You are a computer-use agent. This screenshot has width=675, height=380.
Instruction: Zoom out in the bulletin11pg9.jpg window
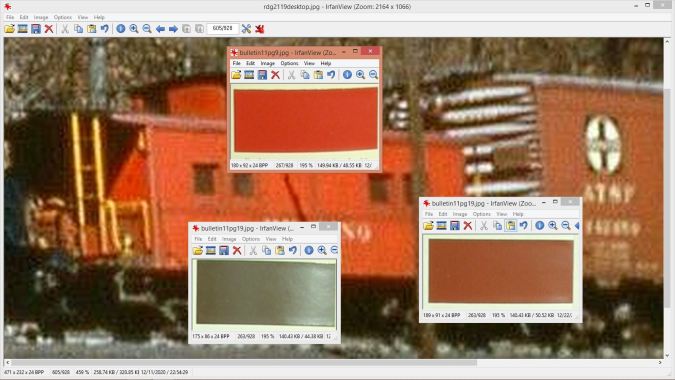pos(373,74)
